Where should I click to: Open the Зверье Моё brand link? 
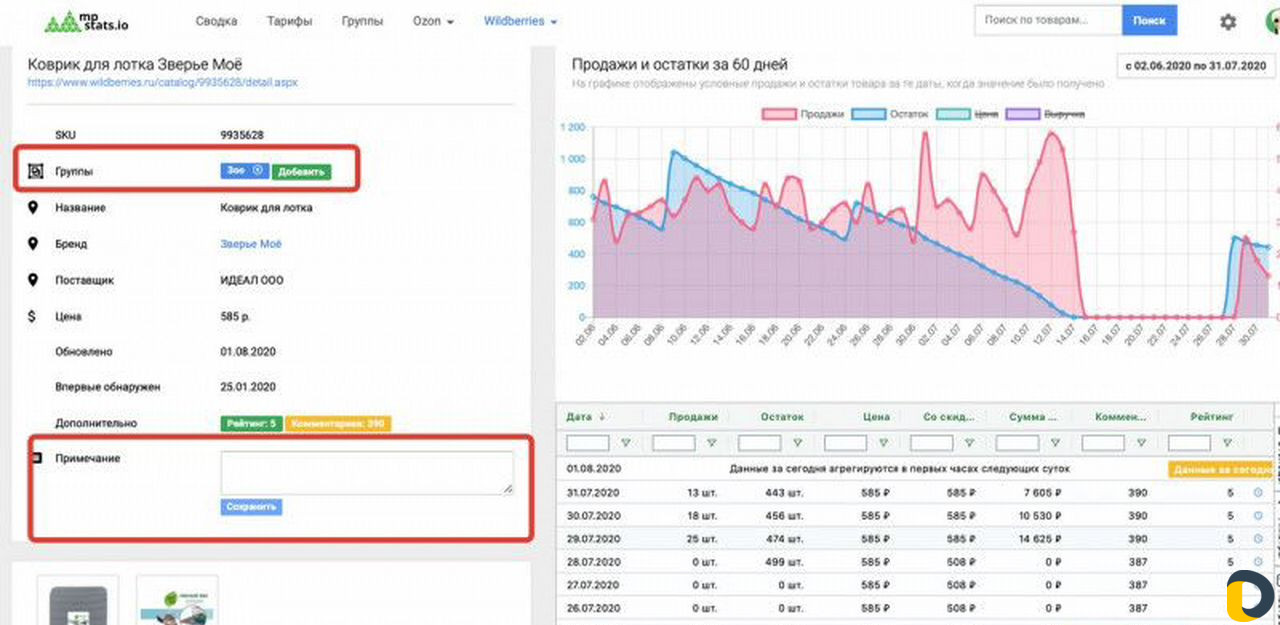tap(251, 244)
